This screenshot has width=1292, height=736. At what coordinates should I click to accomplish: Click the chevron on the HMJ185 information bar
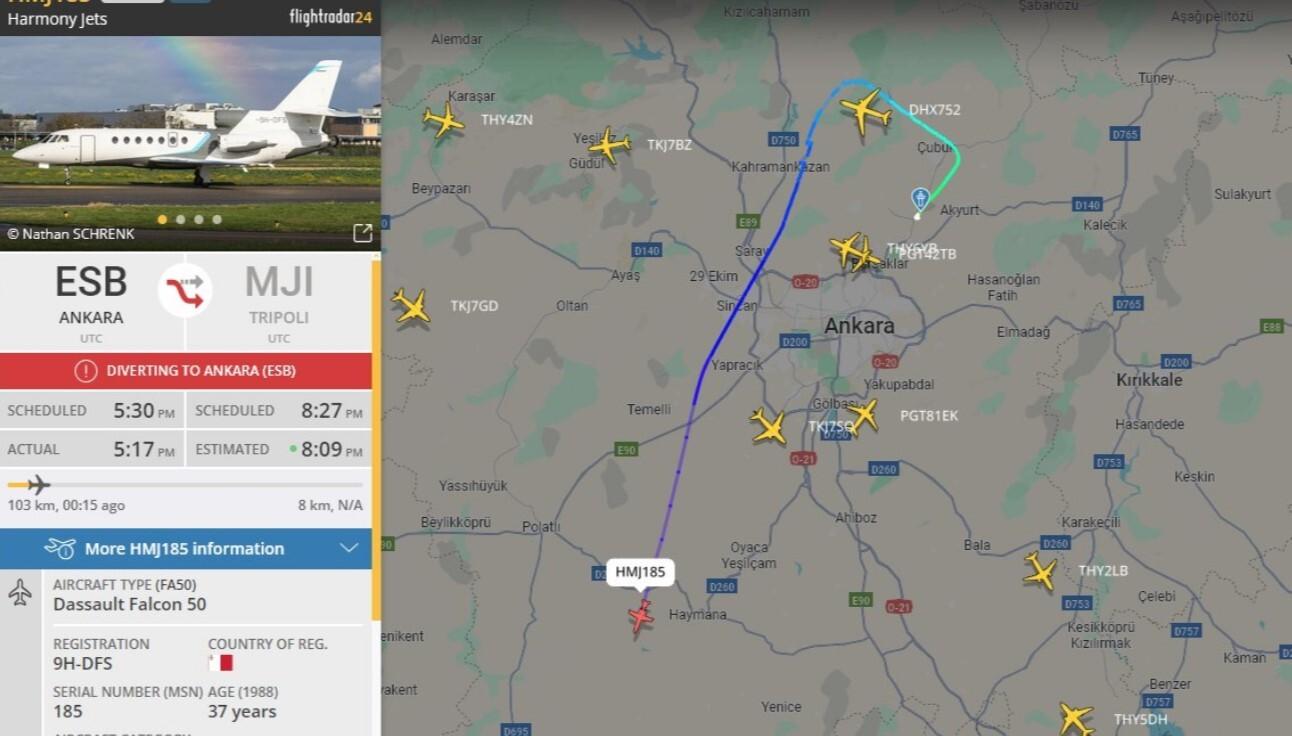point(349,548)
